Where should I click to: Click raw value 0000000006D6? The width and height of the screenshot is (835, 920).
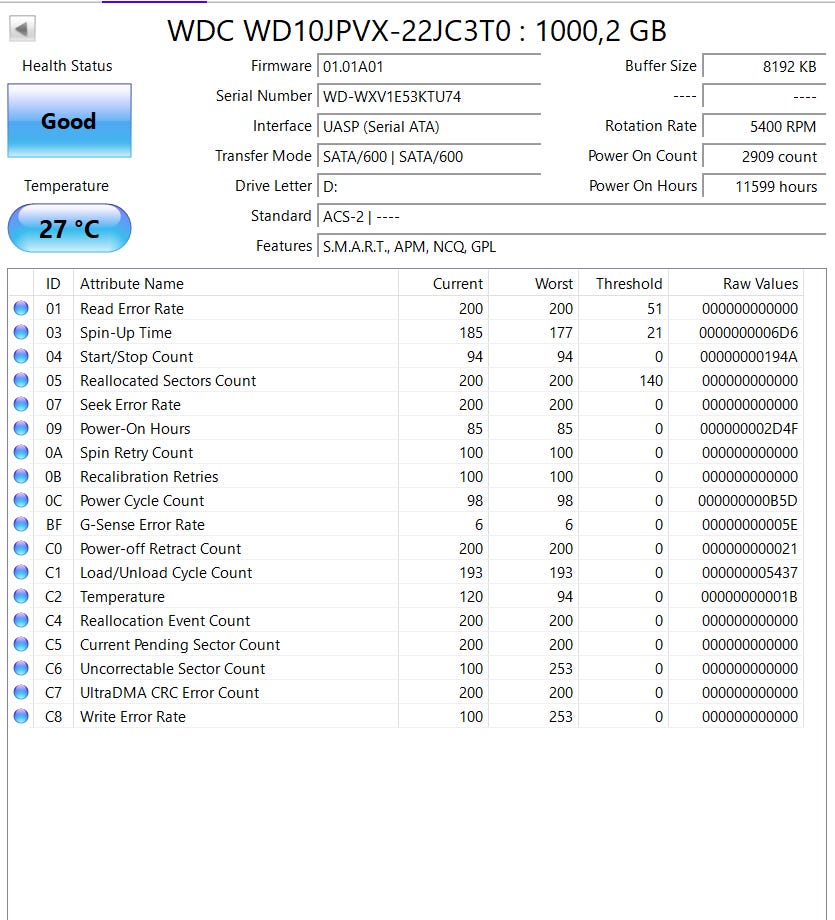pos(749,333)
